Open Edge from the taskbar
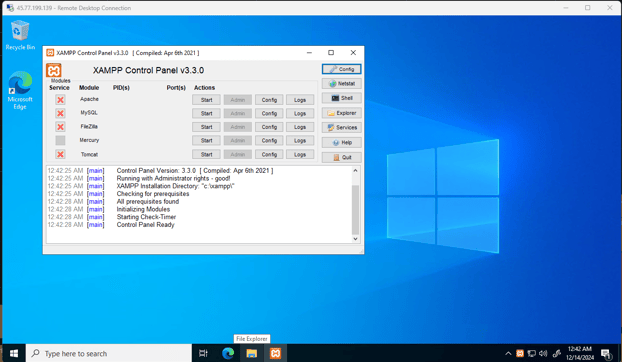622x362 pixels. [228, 353]
